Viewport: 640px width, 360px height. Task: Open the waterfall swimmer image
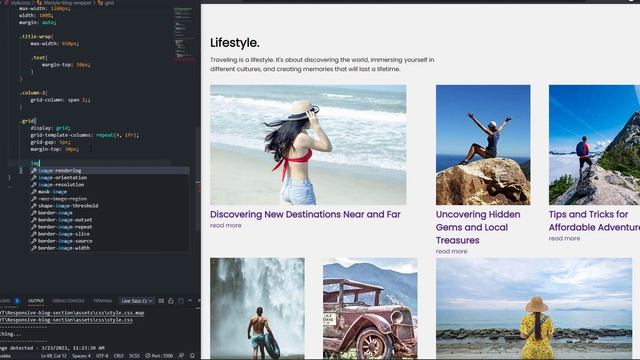[257, 309]
